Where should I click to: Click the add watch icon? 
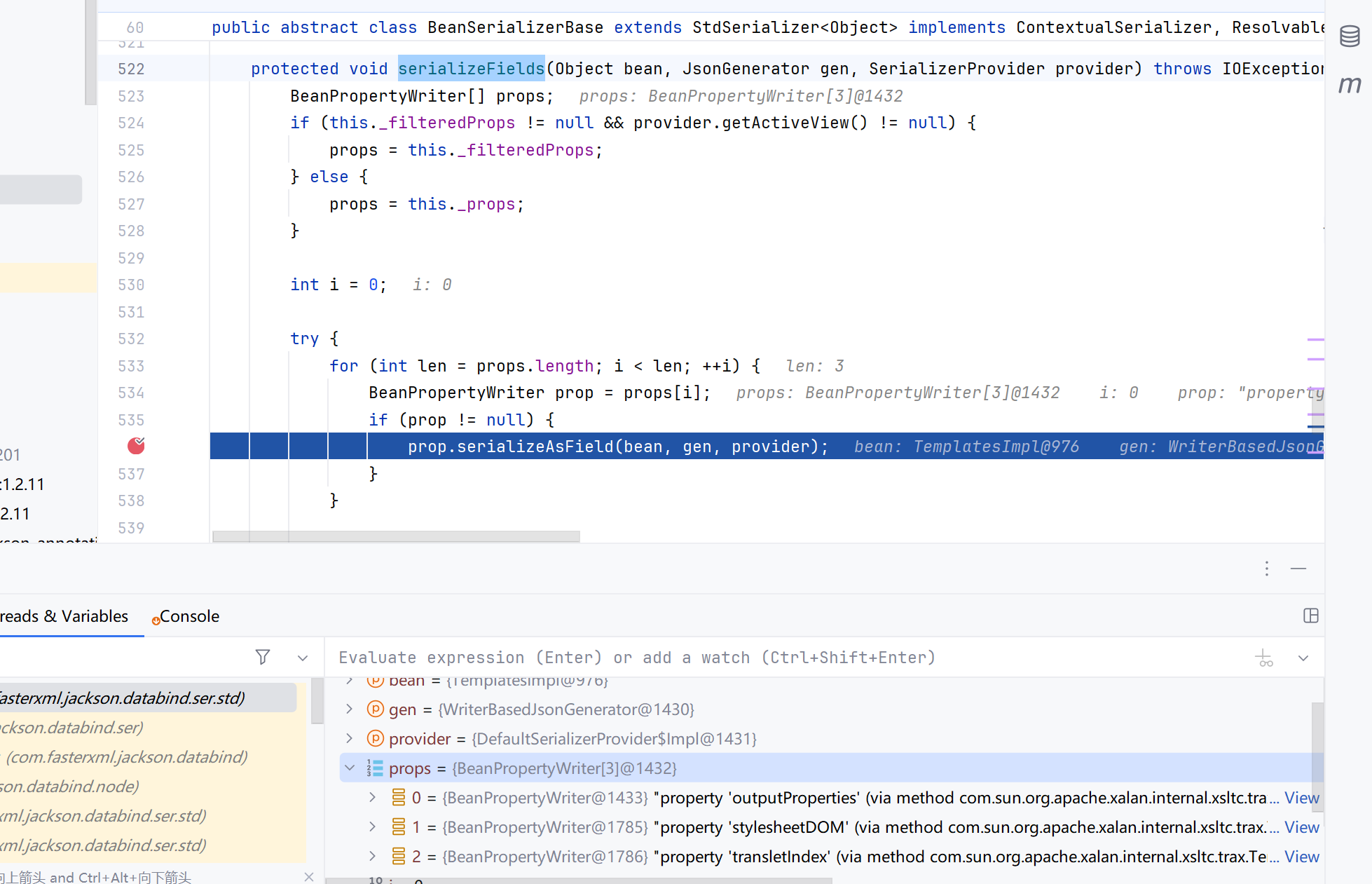pyautogui.click(x=1264, y=658)
